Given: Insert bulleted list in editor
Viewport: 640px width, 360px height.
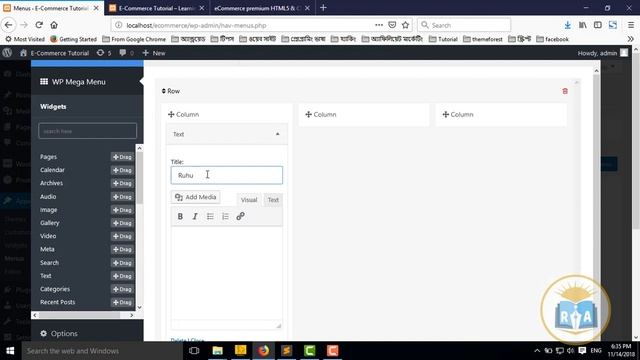Looking at the screenshot, I should pyautogui.click(x=210, y=216).
